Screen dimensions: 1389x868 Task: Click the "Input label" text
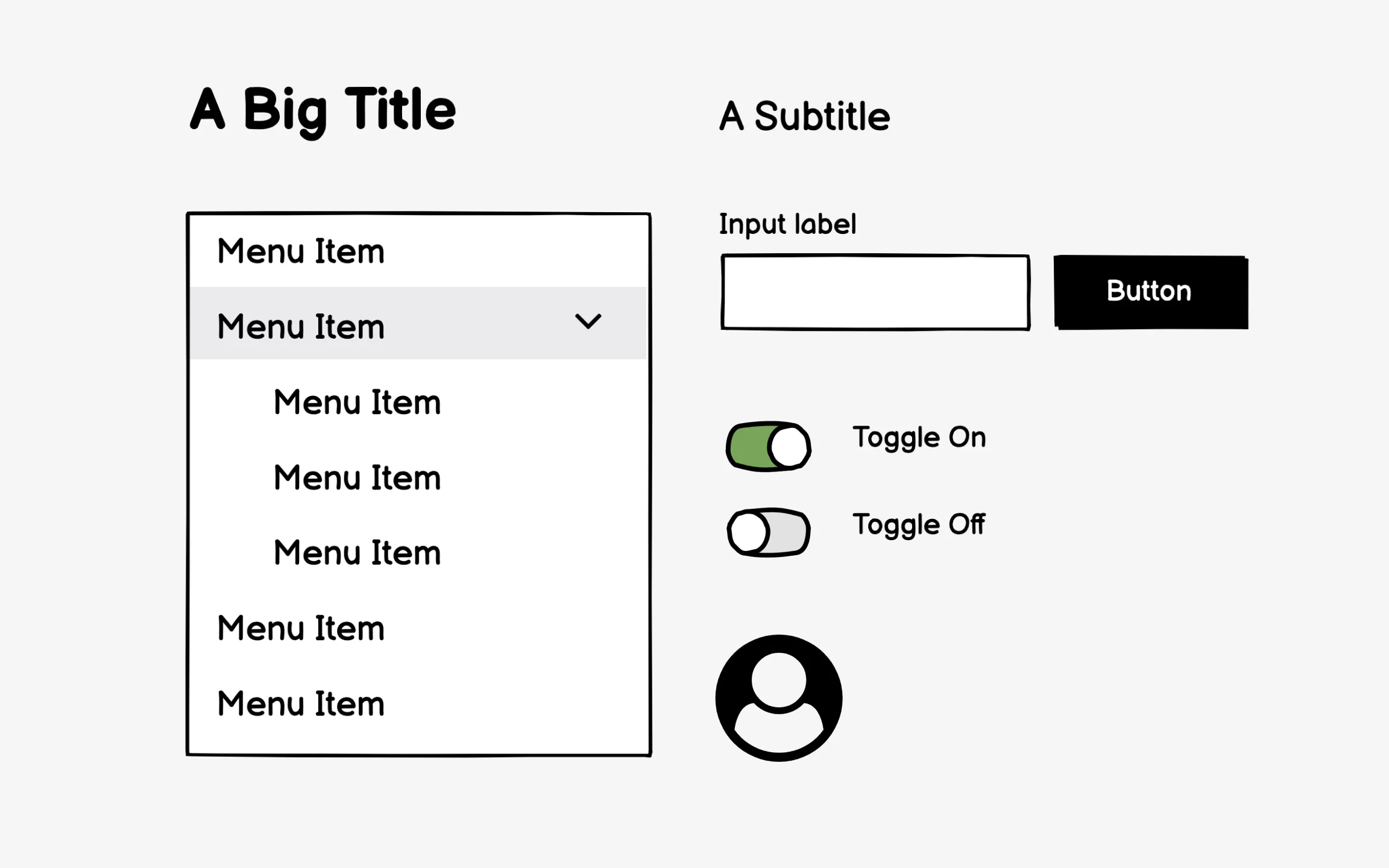tap(787, 224)
